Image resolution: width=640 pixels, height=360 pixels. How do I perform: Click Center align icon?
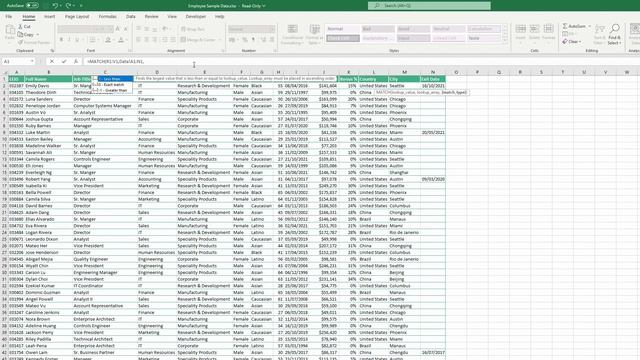[147, 40]
